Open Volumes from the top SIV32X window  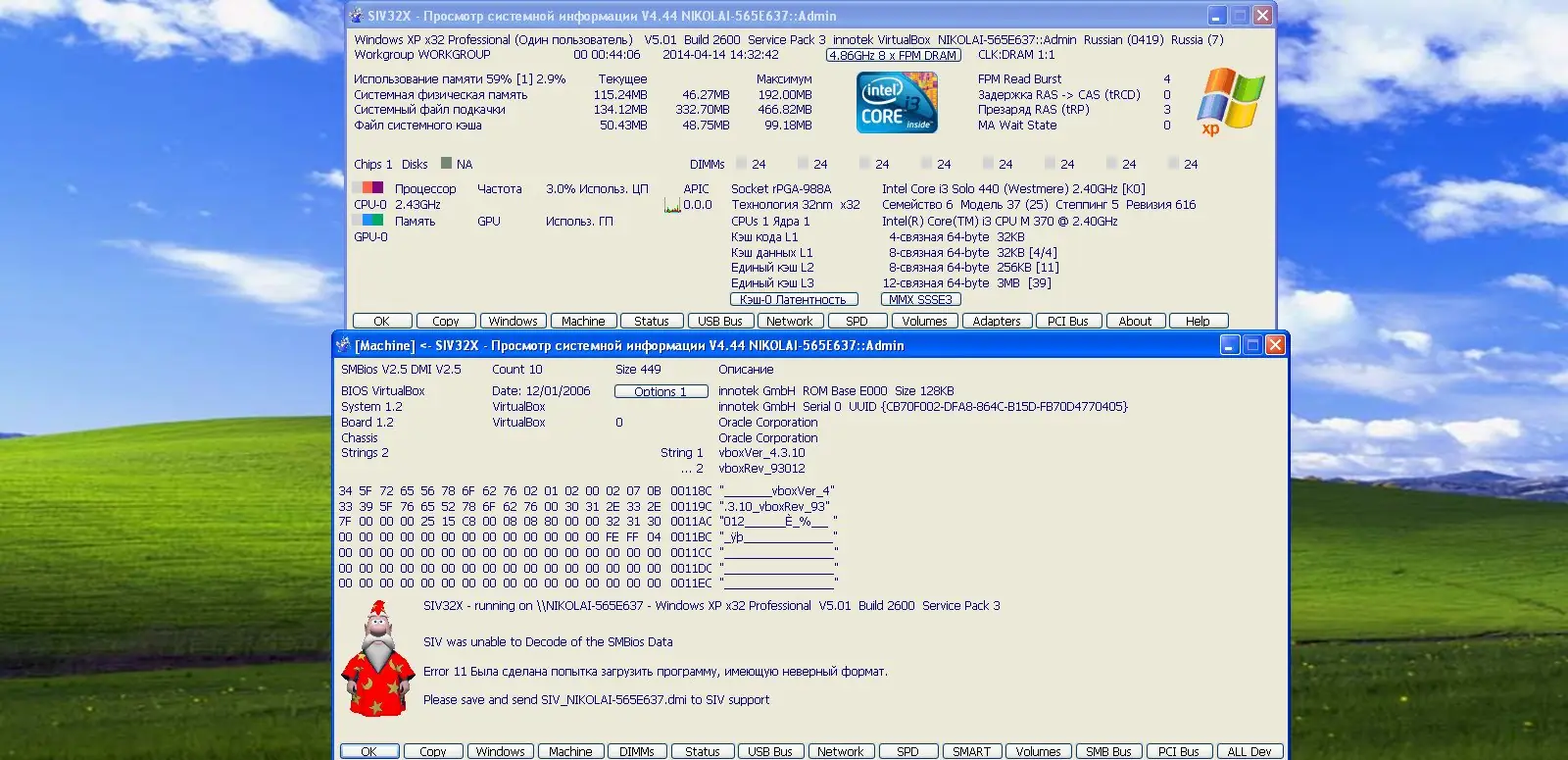coord(925,321)
